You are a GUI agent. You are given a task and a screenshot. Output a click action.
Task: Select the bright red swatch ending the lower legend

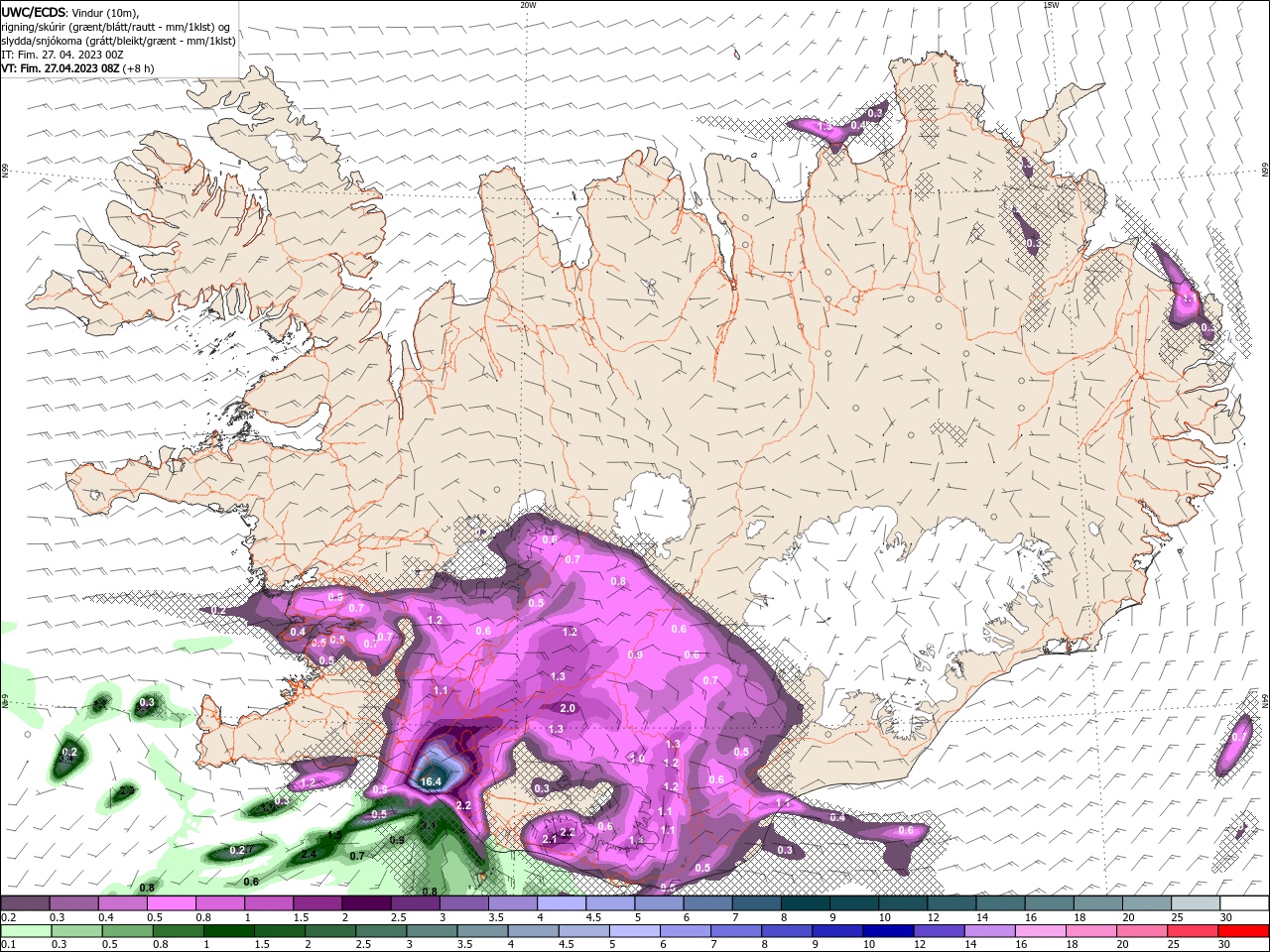(x=1244, y=931)
